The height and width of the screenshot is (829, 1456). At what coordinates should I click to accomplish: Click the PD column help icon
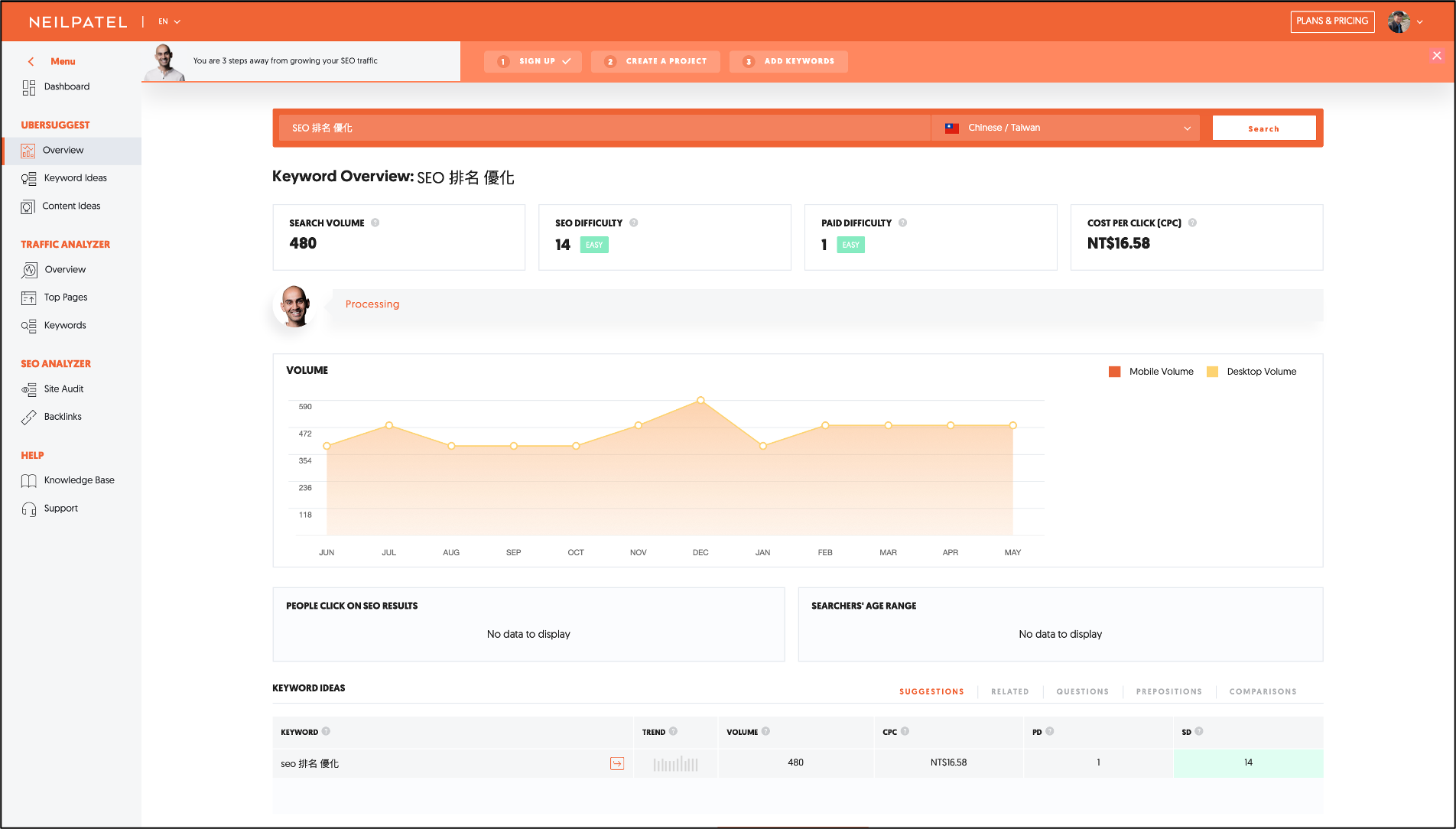[1049, 731]
